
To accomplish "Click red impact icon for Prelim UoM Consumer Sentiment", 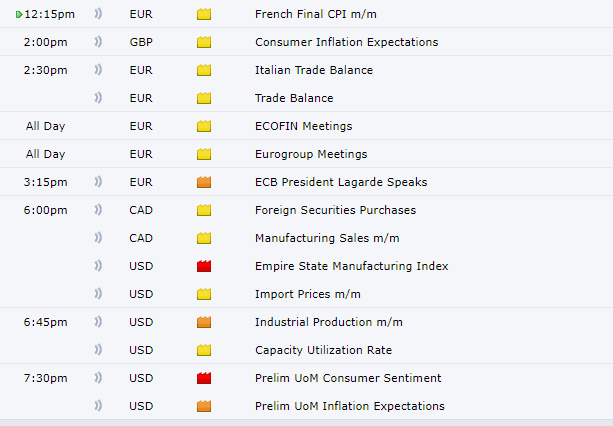I will coord(204,378).
